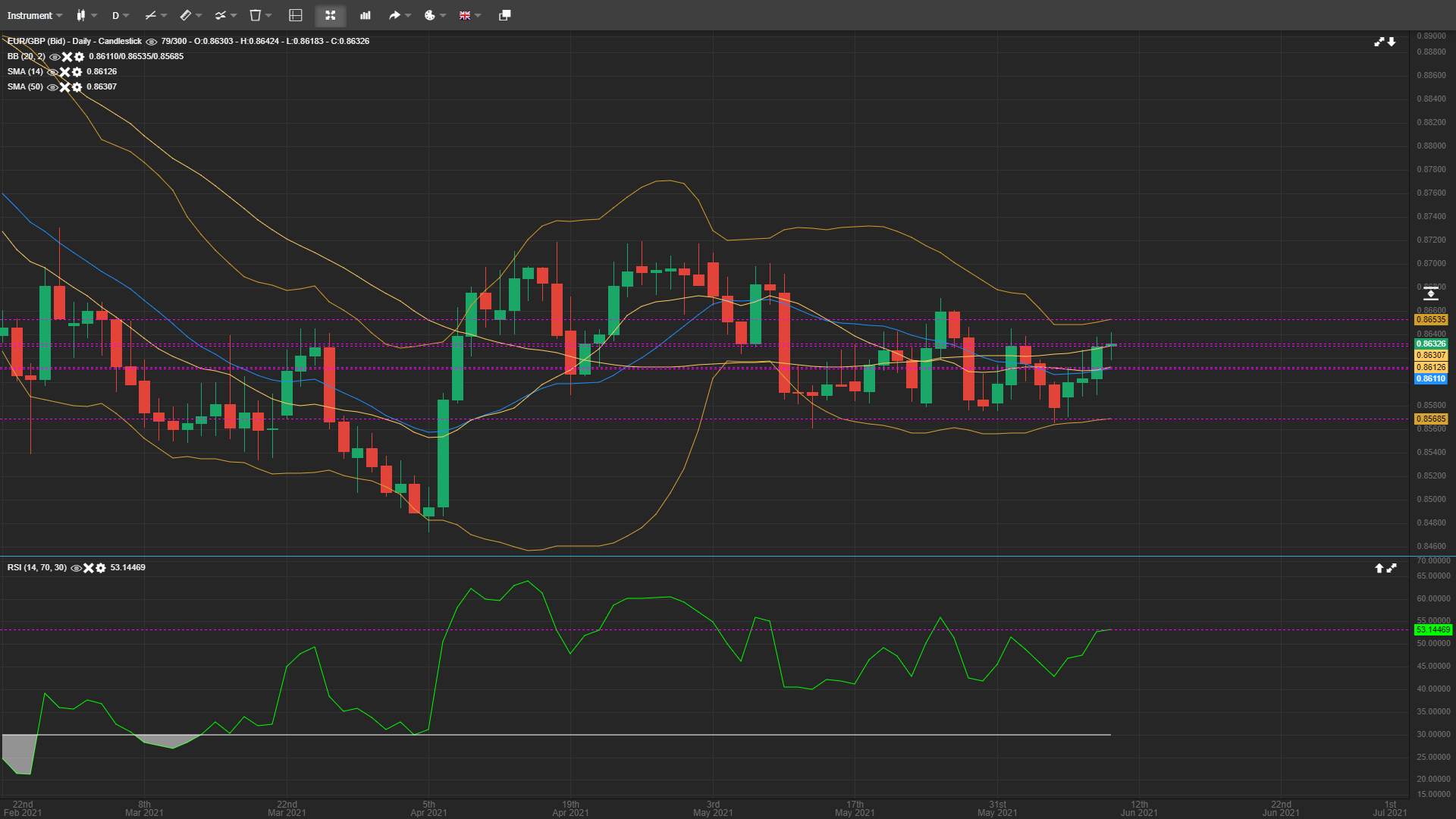Click the trash bin delete icon

(x=256, y=15)
